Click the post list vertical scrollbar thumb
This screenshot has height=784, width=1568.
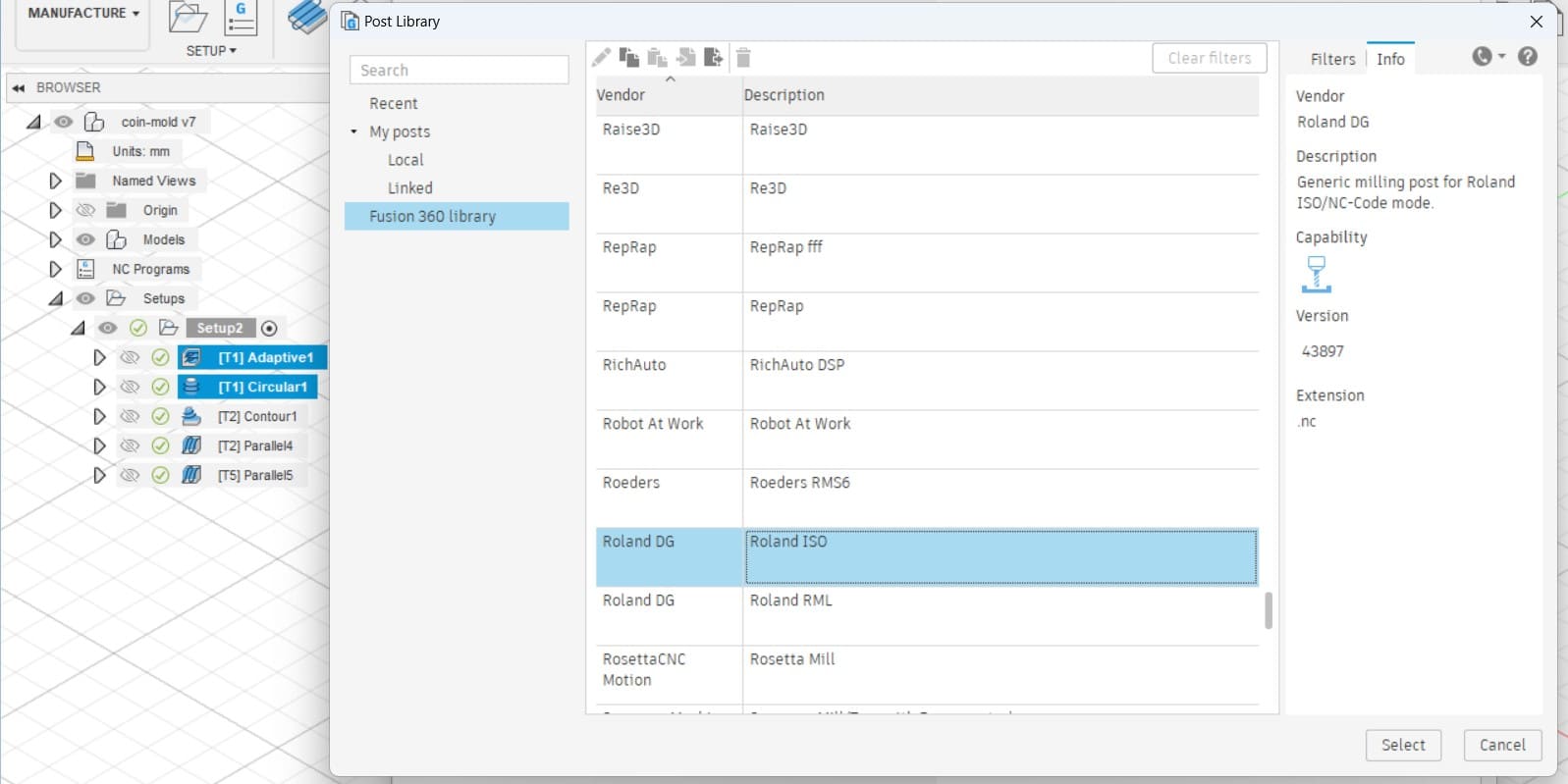(x=1269, y=610)
